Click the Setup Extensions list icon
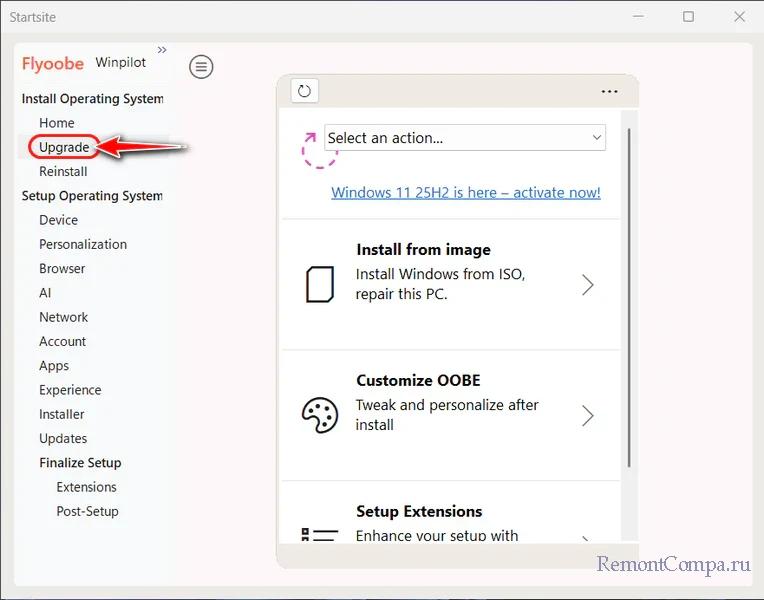This screenshot has width=764, height=600. [319, 535]
